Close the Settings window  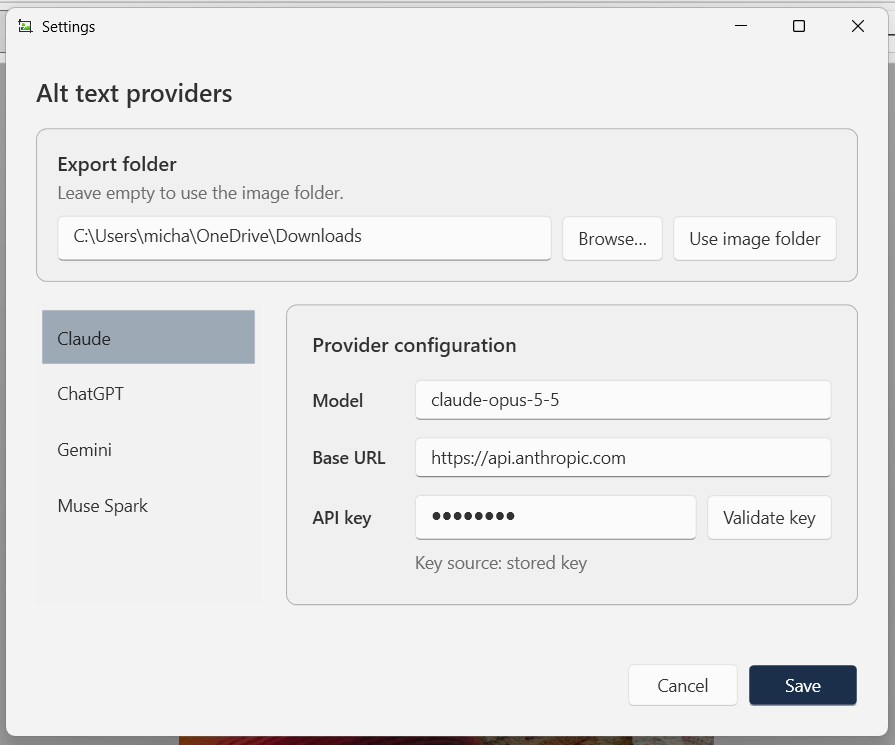point(857,26)
